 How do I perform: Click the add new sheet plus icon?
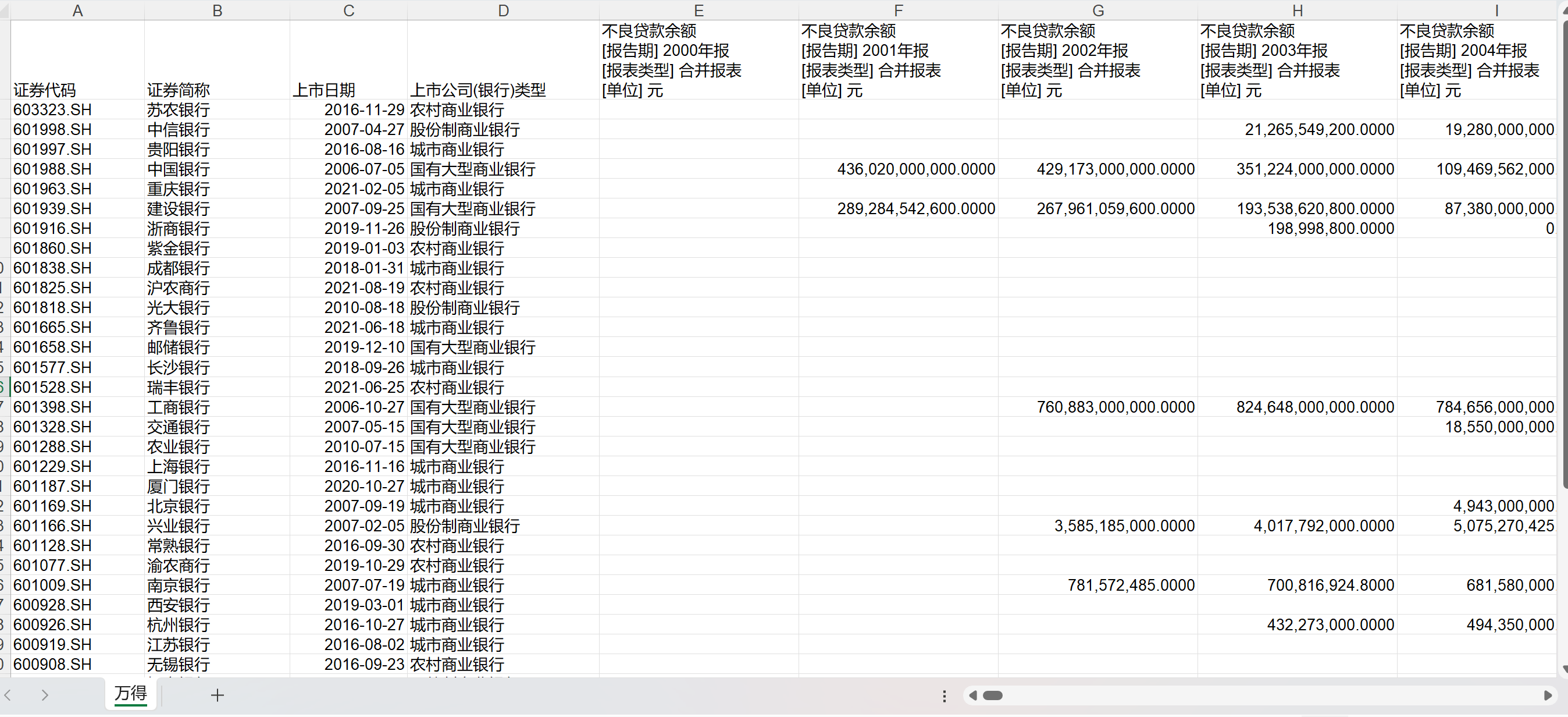click(x=218, y=695)
